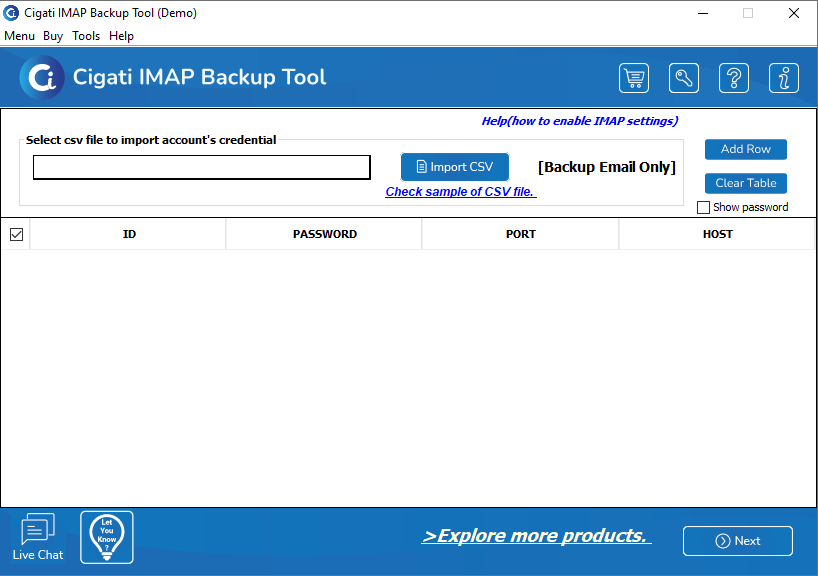Viewport: 818px width, 576px height.
Task: Open the Buy menu
Action: coord(53,35)
